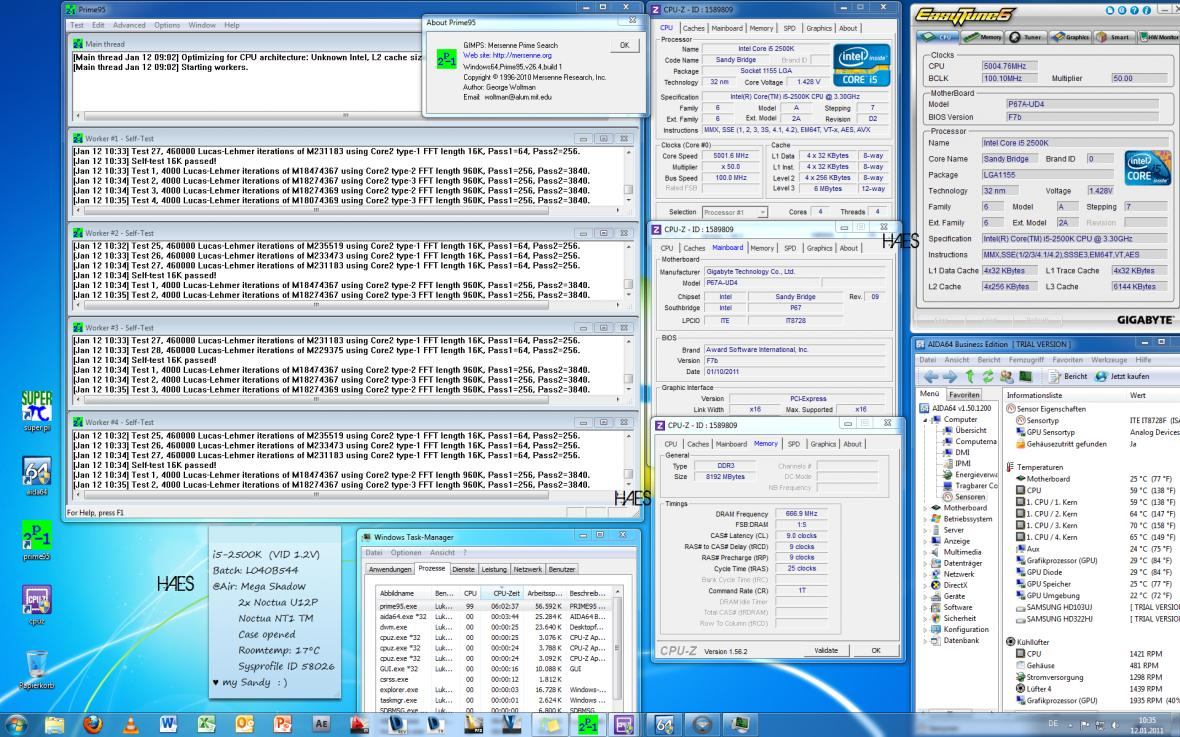The height and width of the screenshot is (737, 1180).
Task: Click Worker #1 horizontal scrollbar
Action: click(x=348, y=210)
